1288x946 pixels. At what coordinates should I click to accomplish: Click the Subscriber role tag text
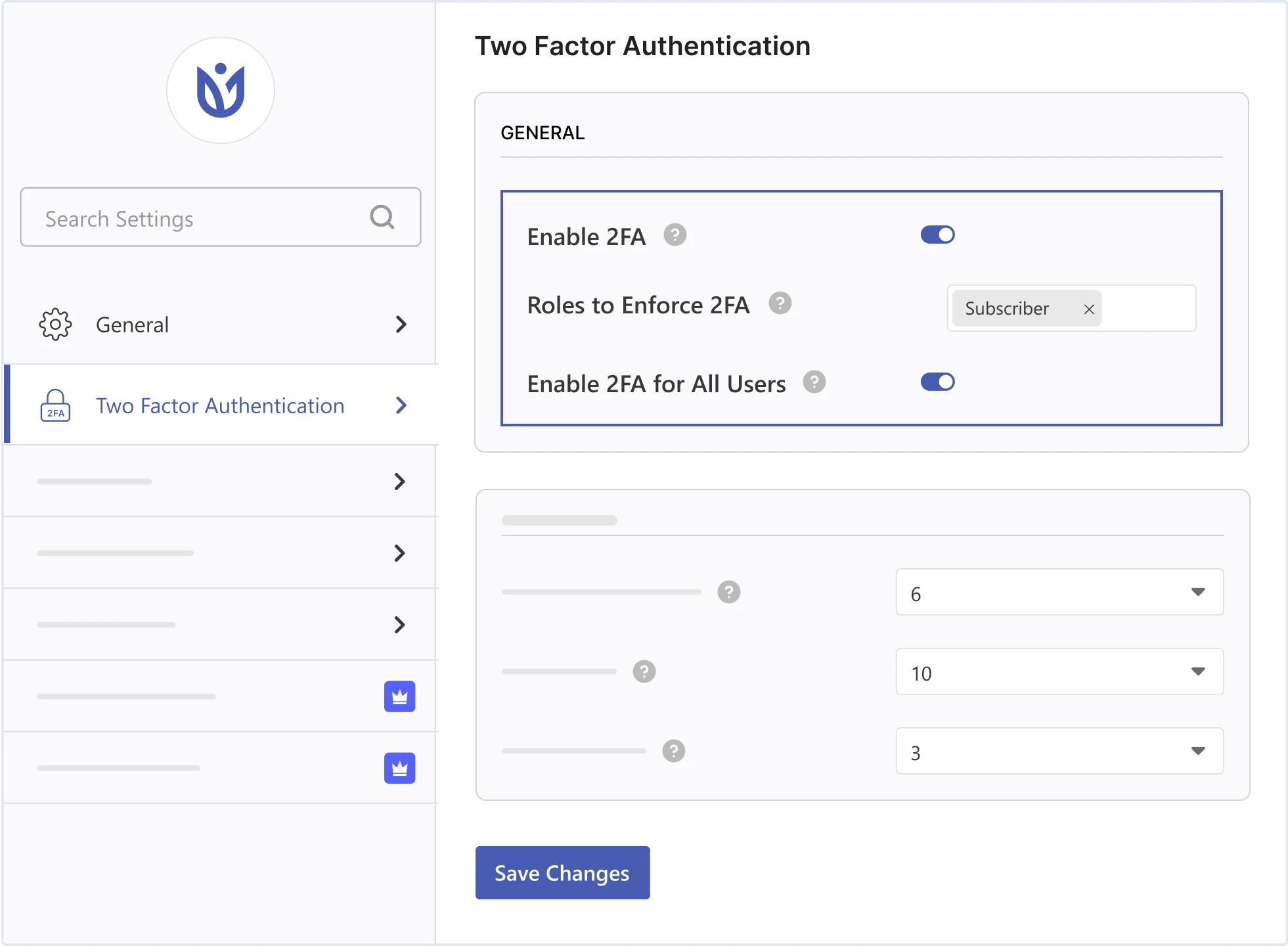tap(1006, 309)
